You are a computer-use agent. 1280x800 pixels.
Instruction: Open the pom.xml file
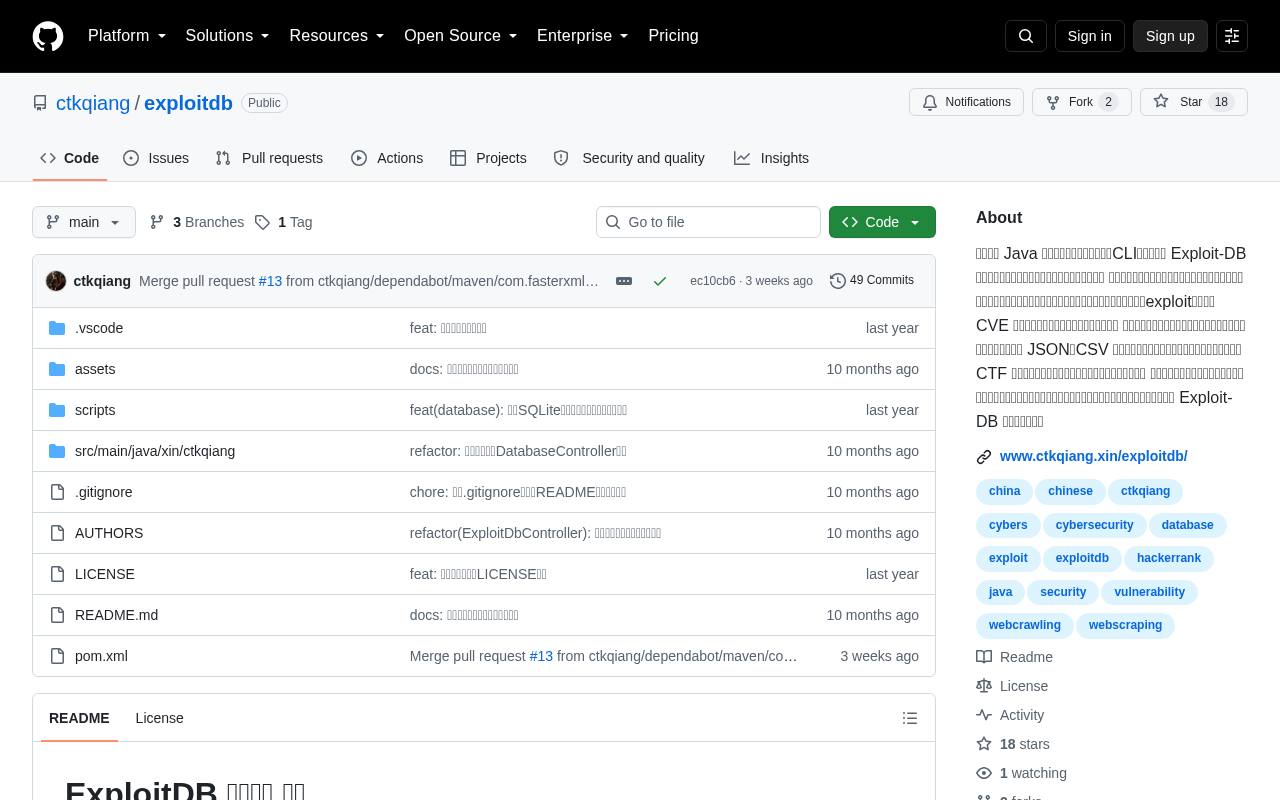click(101, 656)
